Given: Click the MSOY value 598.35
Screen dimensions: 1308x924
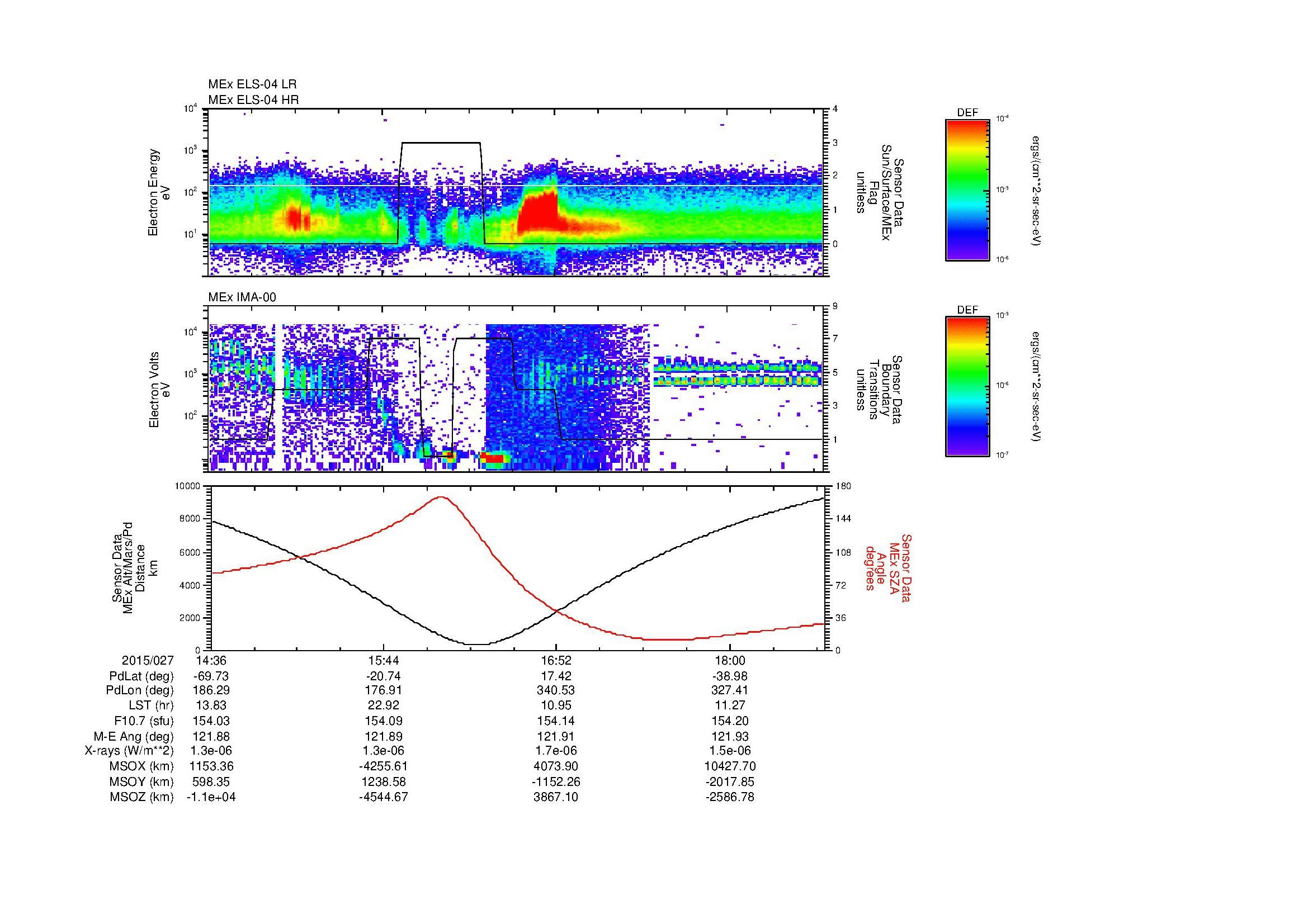Looking at the screenshot, I should tap(211, 781).
